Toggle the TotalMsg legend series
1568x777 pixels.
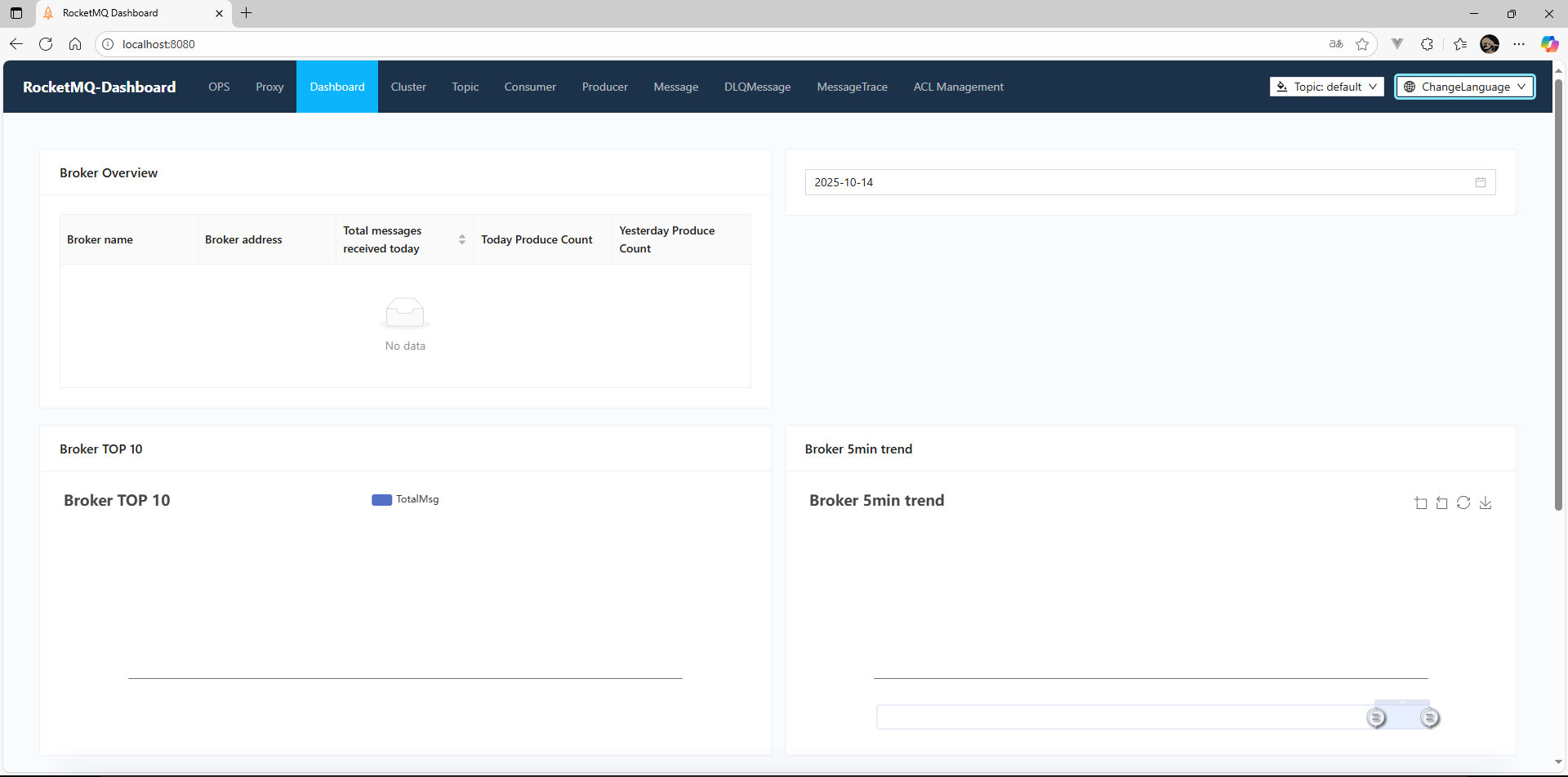(x=406, y=499)
